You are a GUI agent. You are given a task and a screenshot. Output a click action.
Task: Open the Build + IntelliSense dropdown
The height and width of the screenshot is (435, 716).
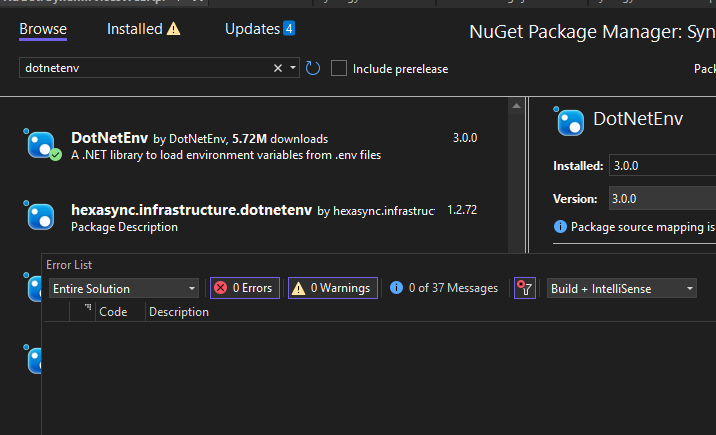click(x=621, y=288)
